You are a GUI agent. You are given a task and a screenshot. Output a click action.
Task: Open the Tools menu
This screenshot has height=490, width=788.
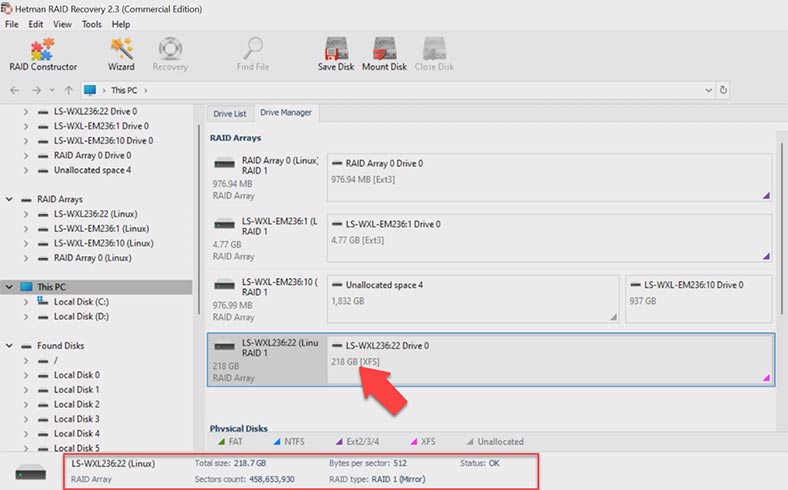91,24
